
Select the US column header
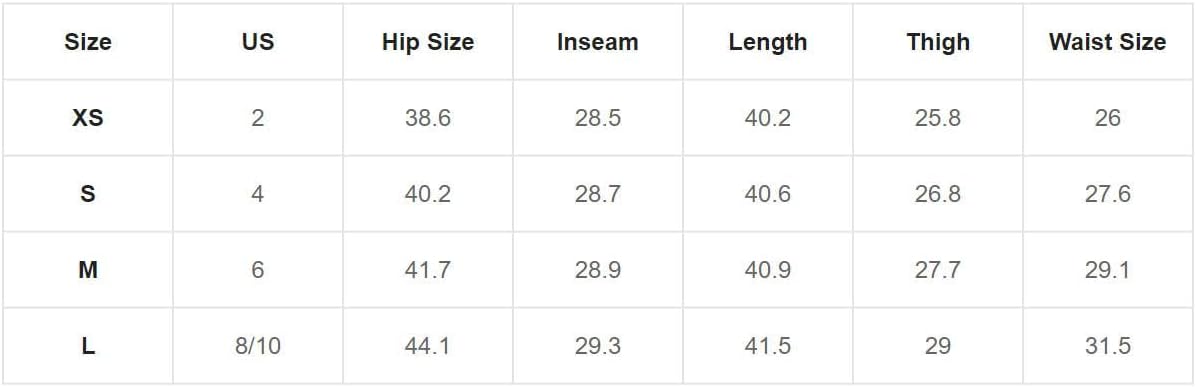pyautogui.click(x=258, y=41)
